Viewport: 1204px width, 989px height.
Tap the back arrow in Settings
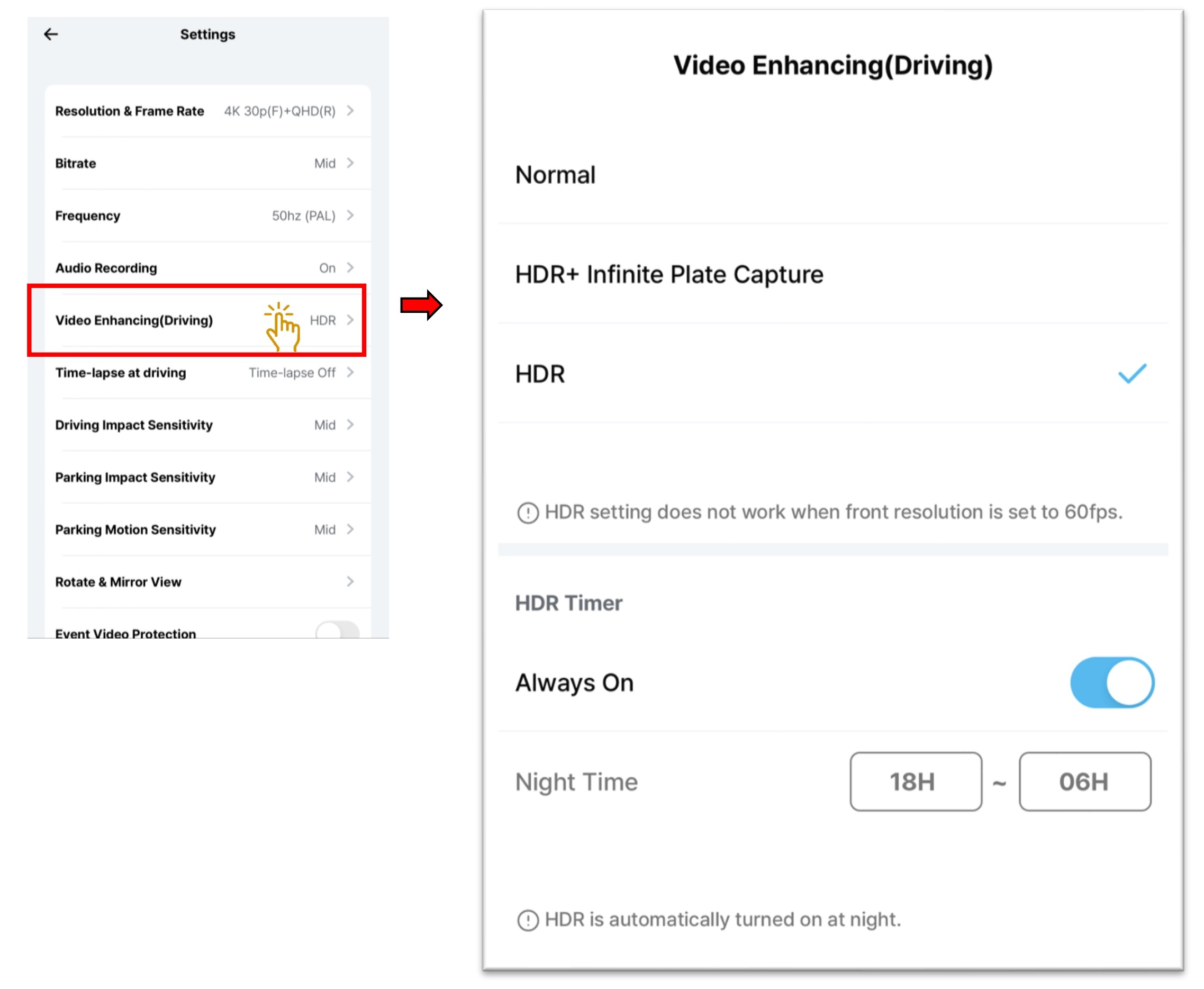51,34
